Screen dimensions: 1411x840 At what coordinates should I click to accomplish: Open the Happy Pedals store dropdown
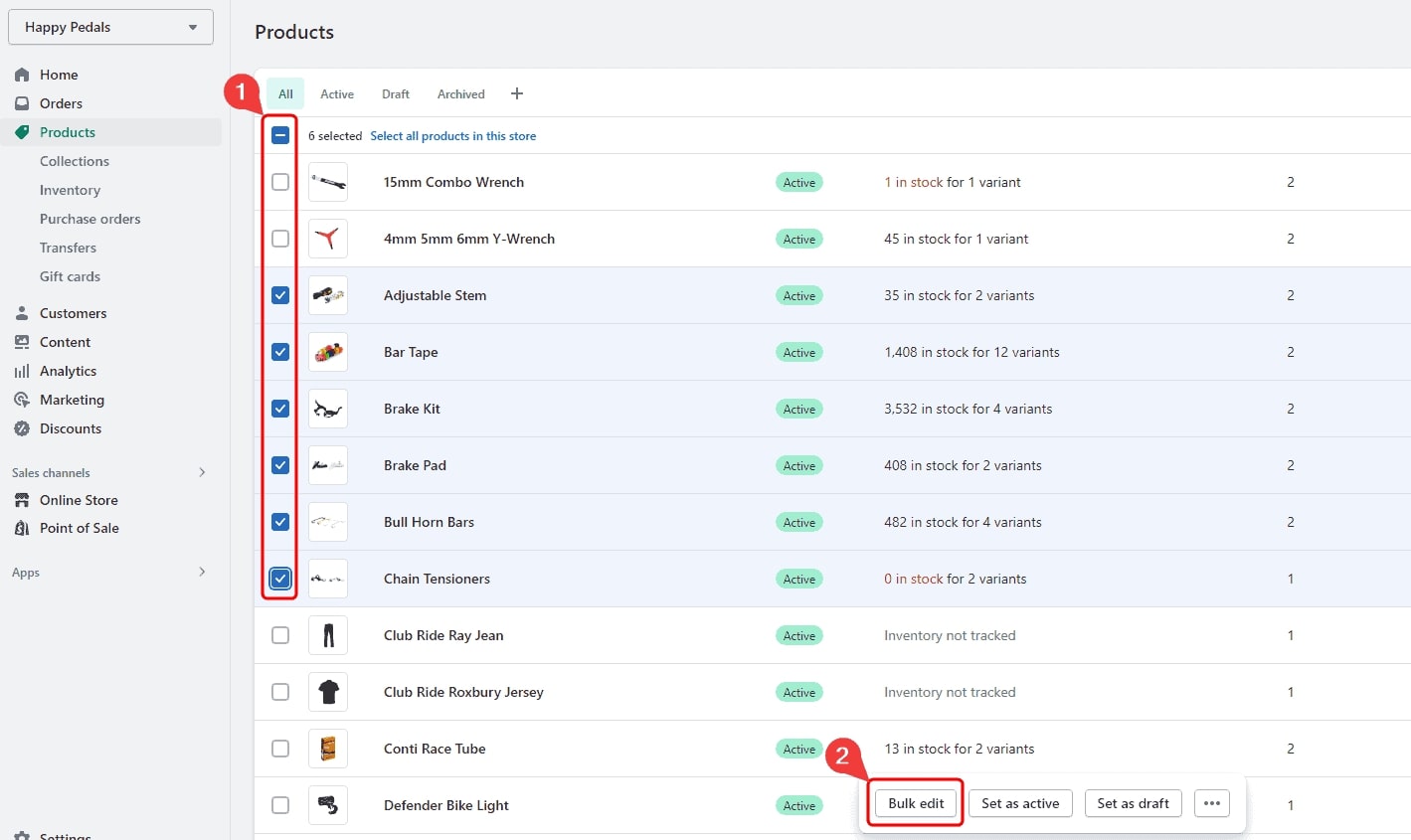[110, 27]
